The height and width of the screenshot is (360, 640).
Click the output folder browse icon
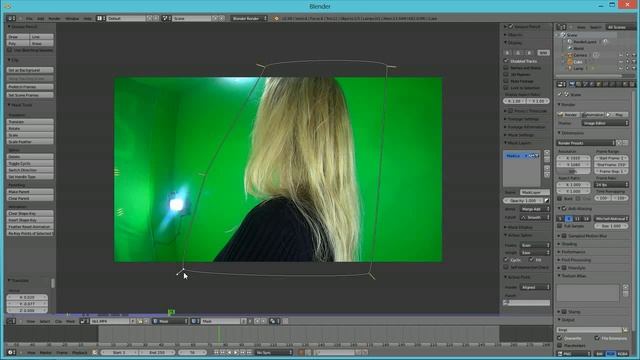[x=625, y=330]
